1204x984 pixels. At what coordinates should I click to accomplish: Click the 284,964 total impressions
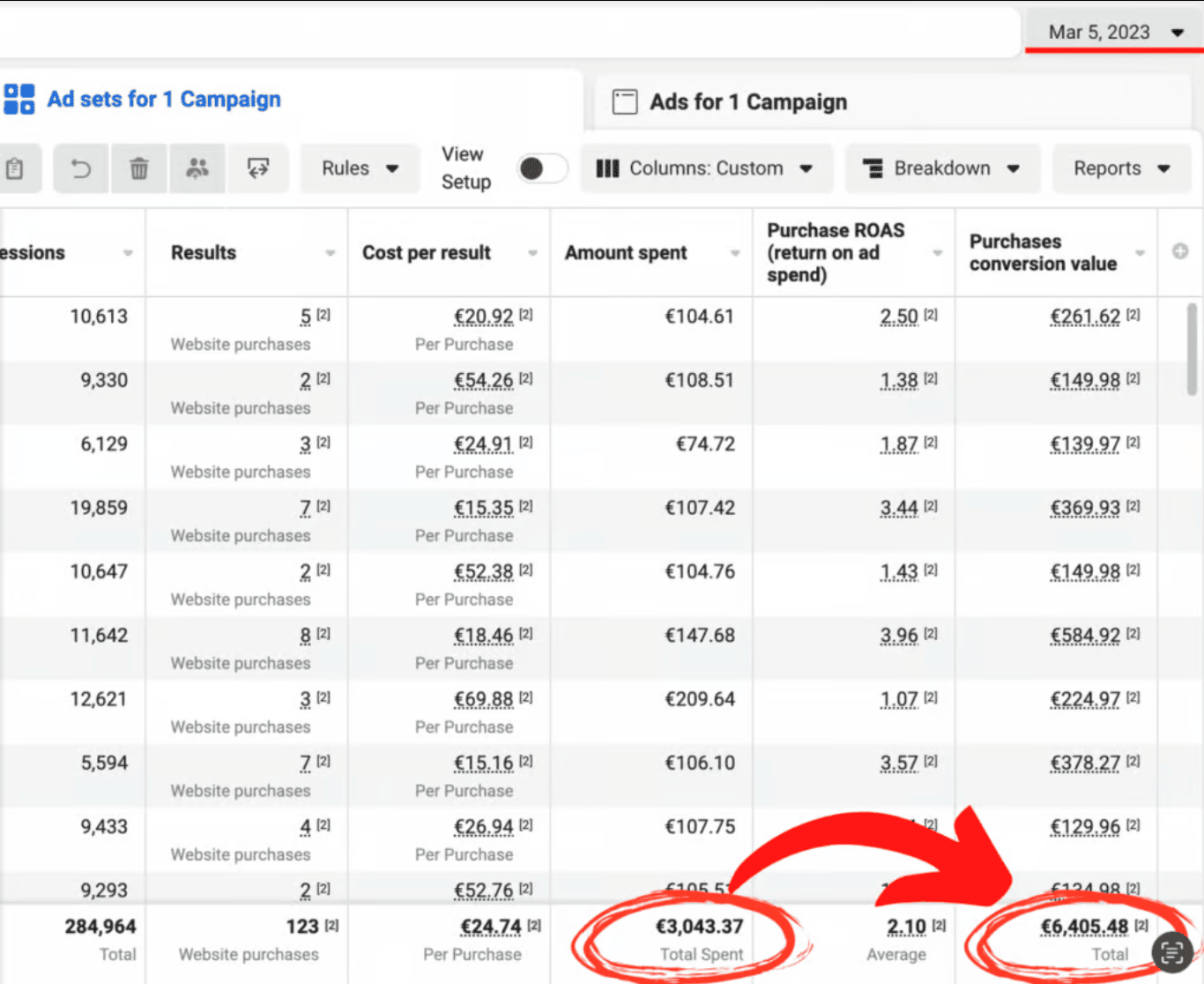[100, 927]
